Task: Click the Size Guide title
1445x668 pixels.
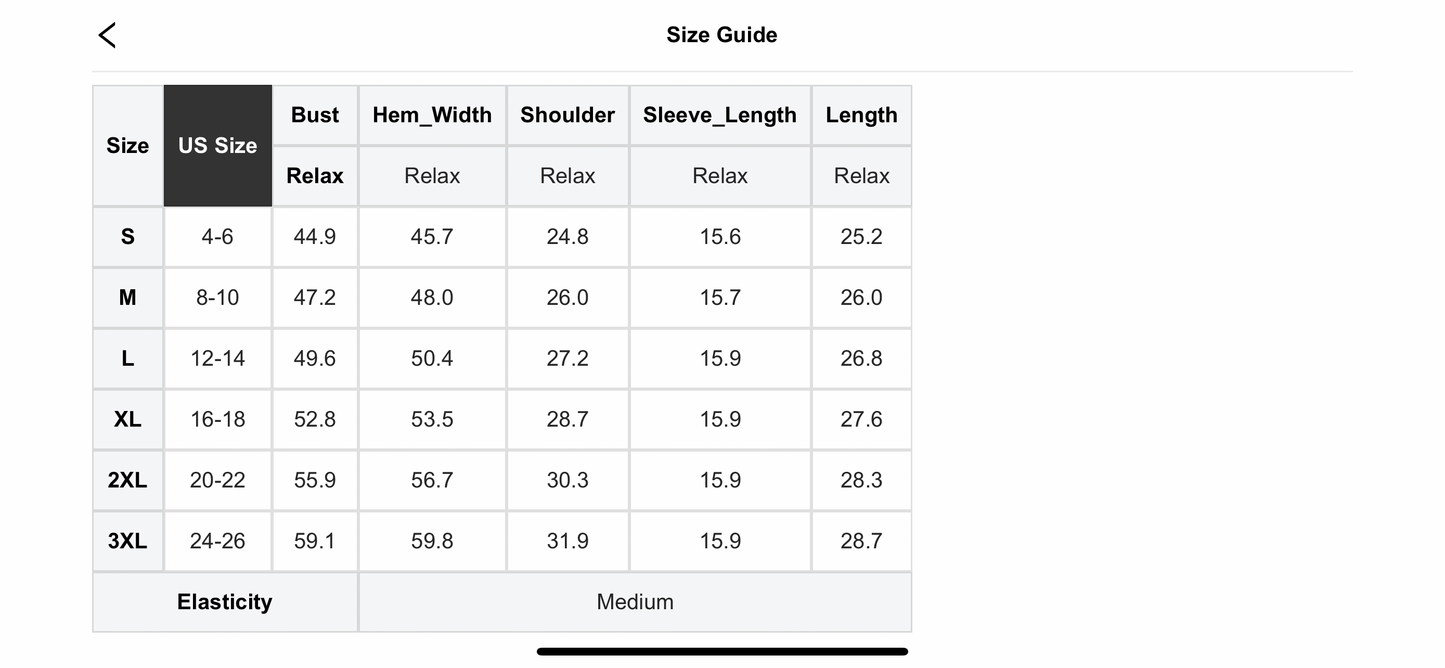Action: pos(721,35)
